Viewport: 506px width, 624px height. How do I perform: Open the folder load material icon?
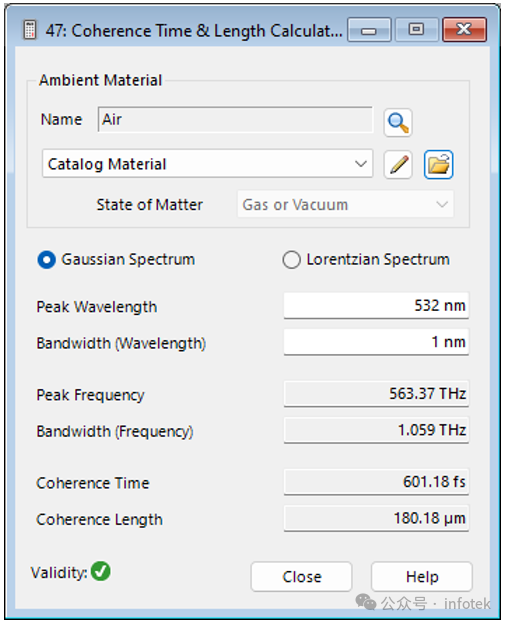click(438, 164)
